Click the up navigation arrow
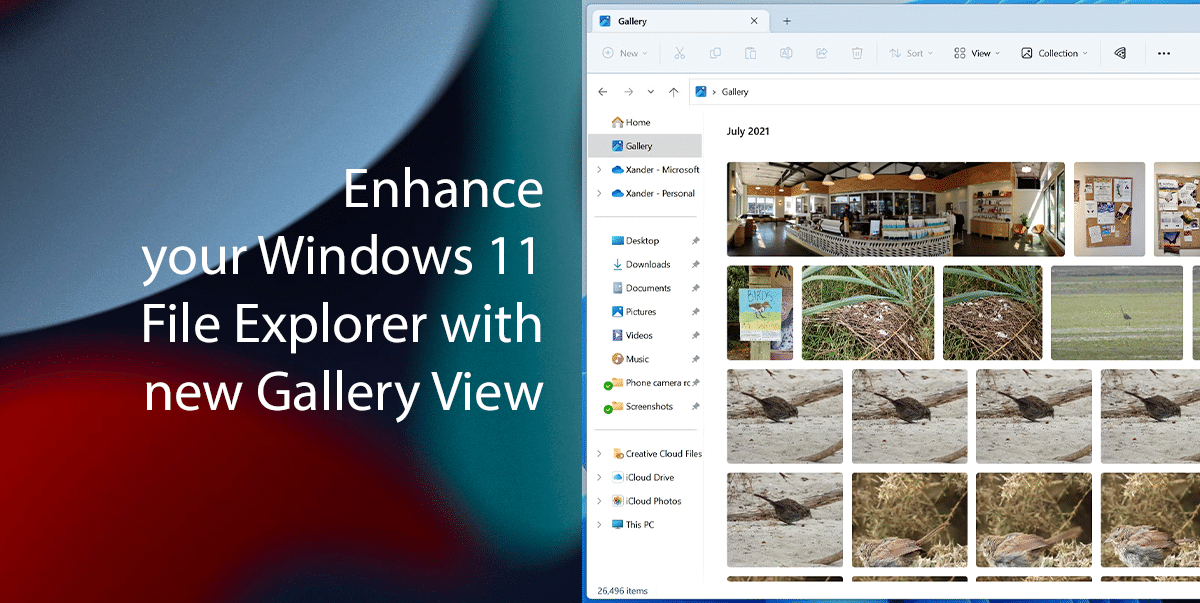Viewport: 1200px width, 603px height. 674,91
